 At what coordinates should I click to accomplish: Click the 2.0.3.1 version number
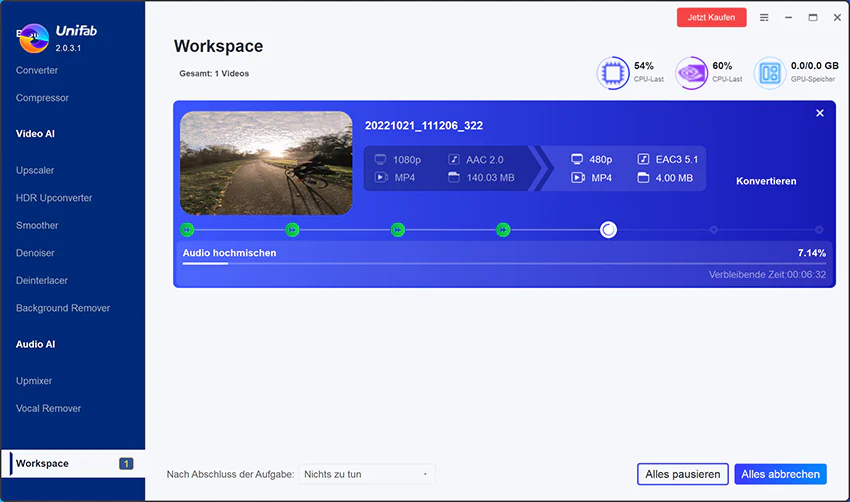[68, 48]
